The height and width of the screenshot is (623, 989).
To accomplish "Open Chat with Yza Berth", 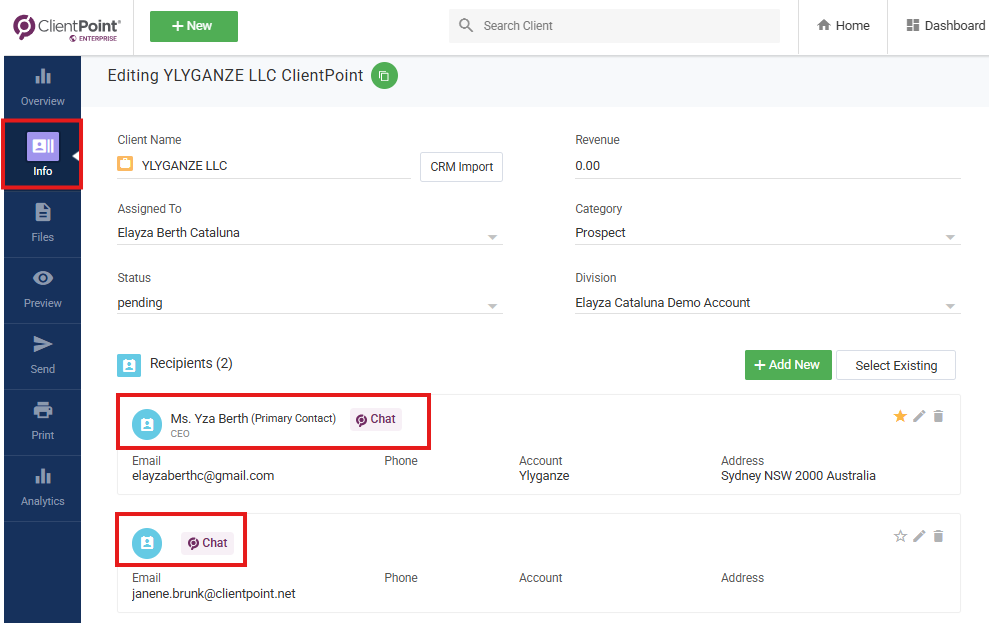I will click(x=376, y=419).
